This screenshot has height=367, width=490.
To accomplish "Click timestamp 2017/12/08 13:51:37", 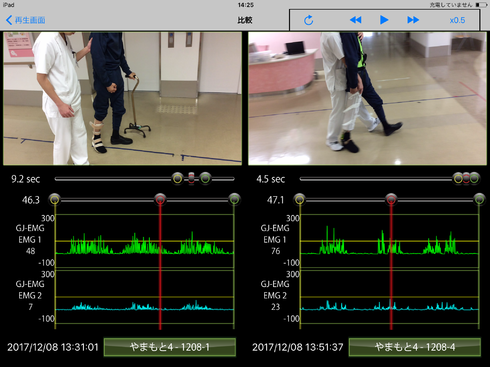I will [x=298, y=347].
